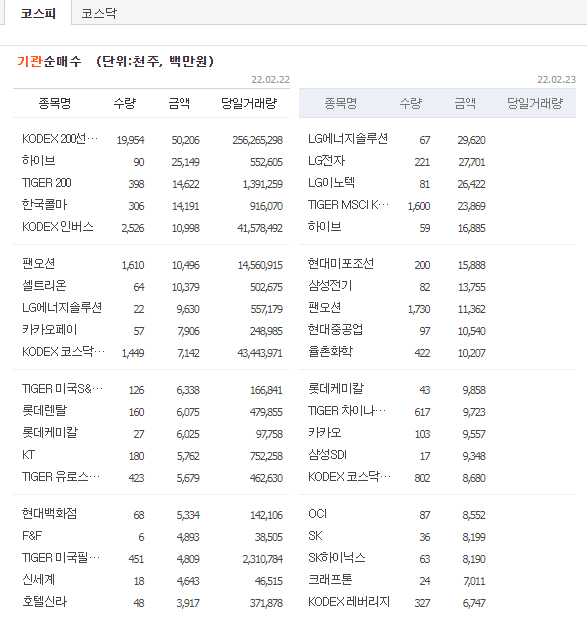Open 삼성전기 stock link
This screenshot has width=587, height=620.
[330, 285]
